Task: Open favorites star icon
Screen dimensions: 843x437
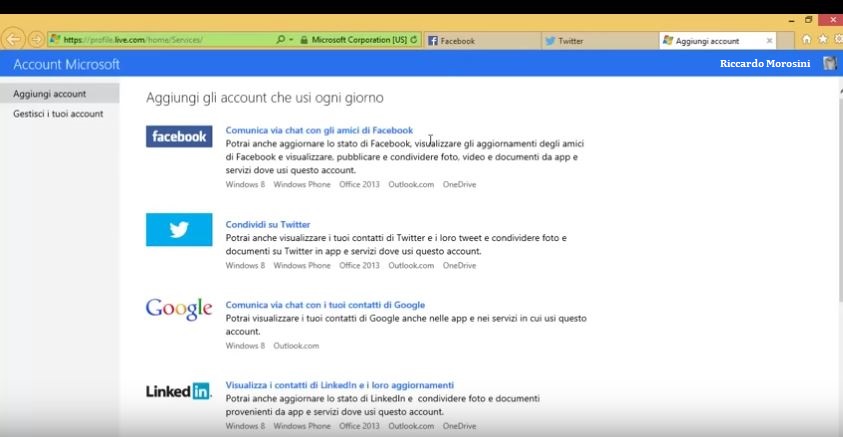Action: (x=823, y=39)
